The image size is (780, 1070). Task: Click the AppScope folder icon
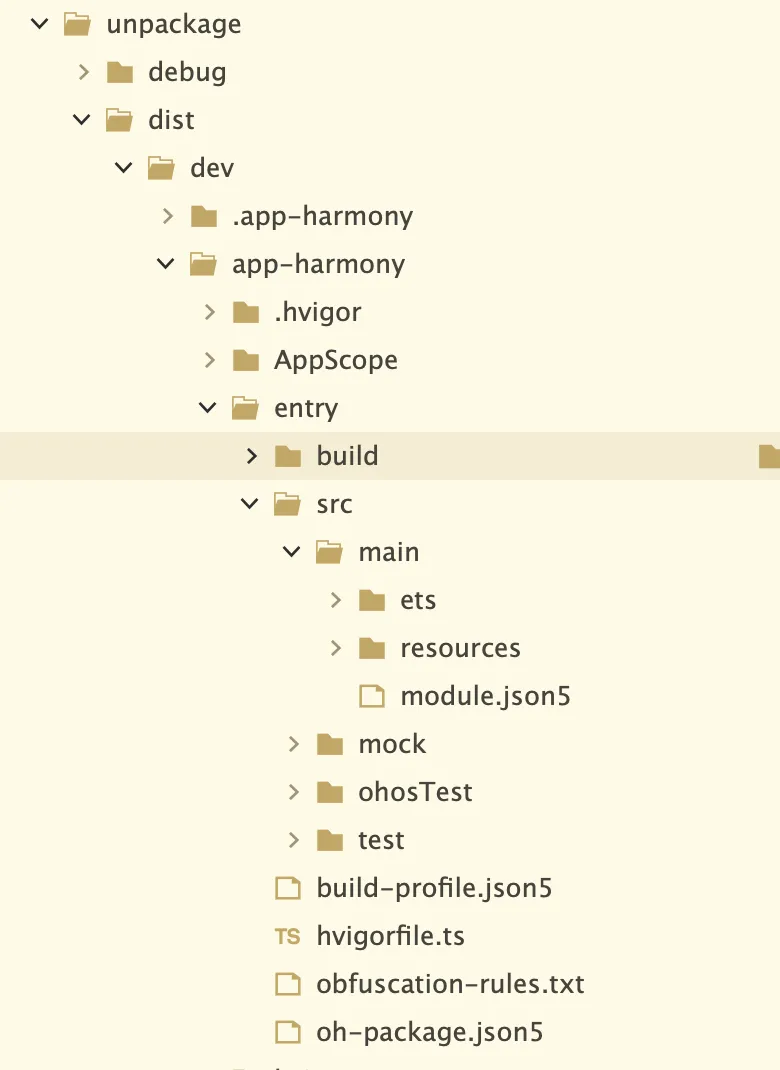pyautogui.click(x=246, y=360)
